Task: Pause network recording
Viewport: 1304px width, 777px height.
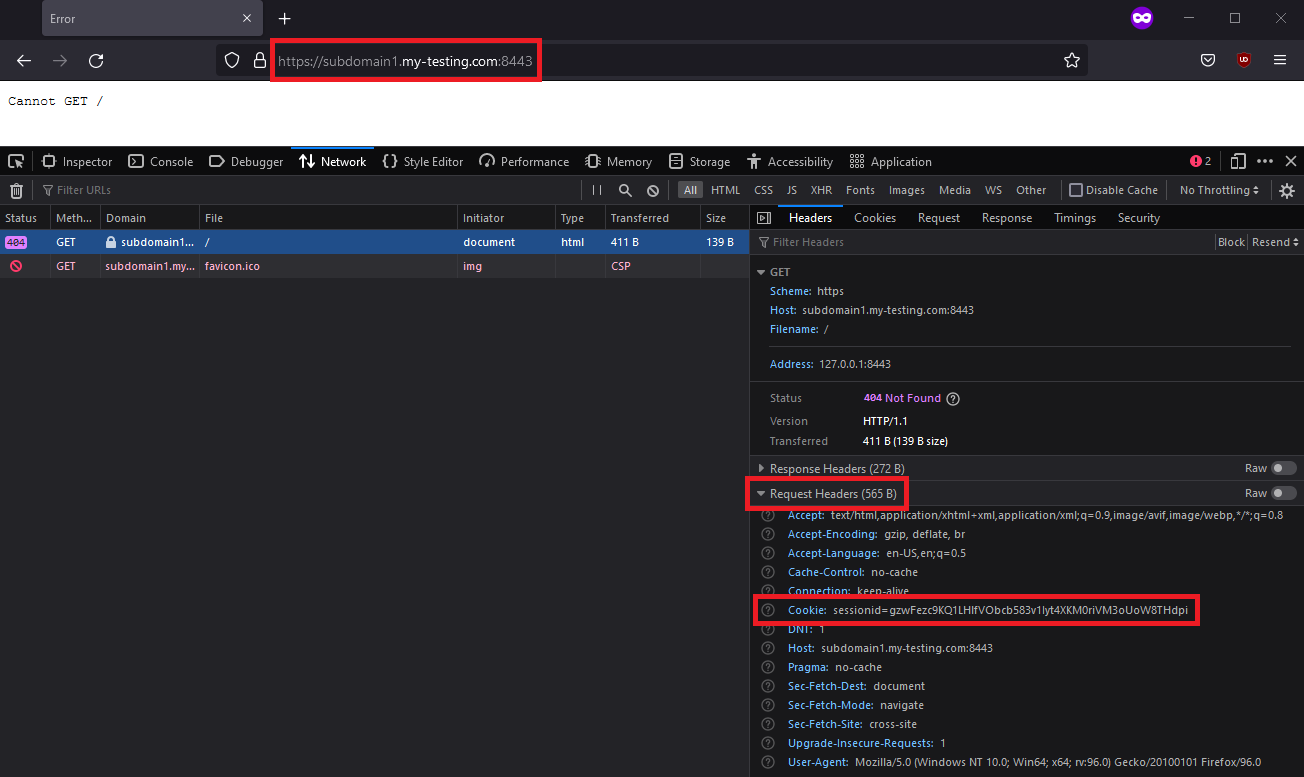Action: [x=597, y=190]
